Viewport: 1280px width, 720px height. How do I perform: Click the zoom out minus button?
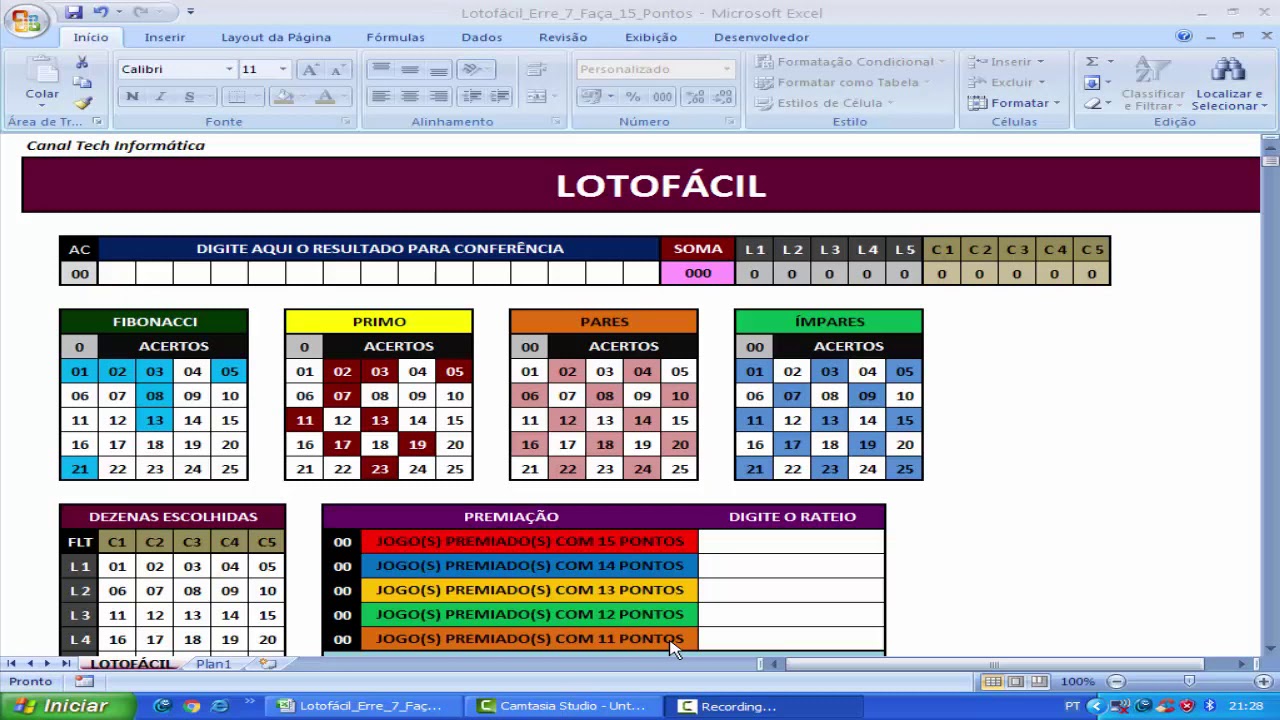pyautogui.click(x=1116, y=681)
